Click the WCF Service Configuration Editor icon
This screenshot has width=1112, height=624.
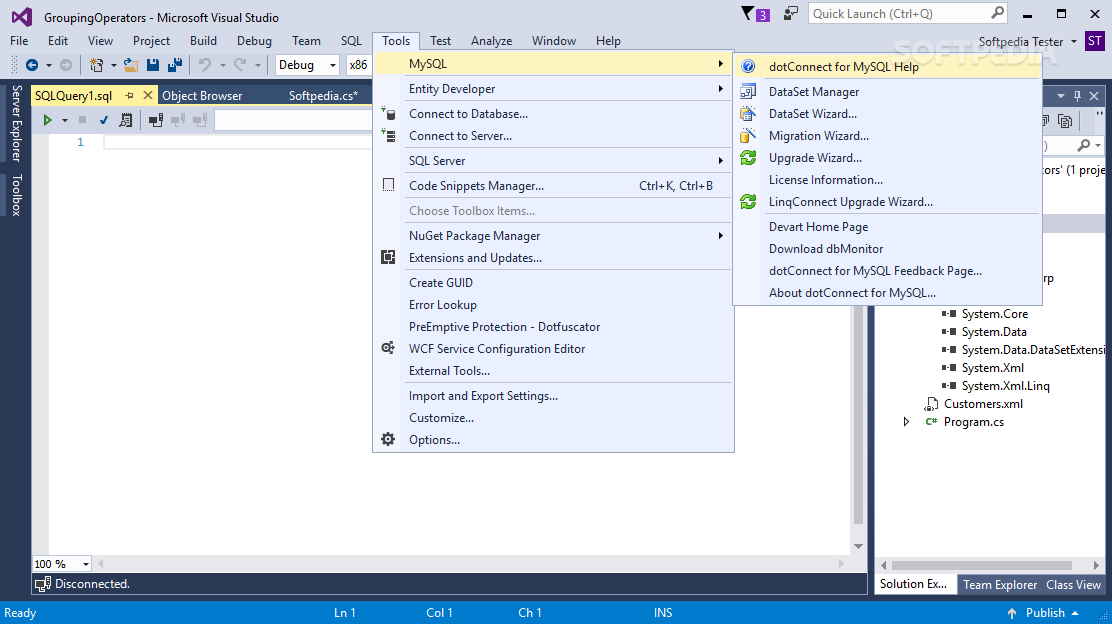[x=388, y=348]
